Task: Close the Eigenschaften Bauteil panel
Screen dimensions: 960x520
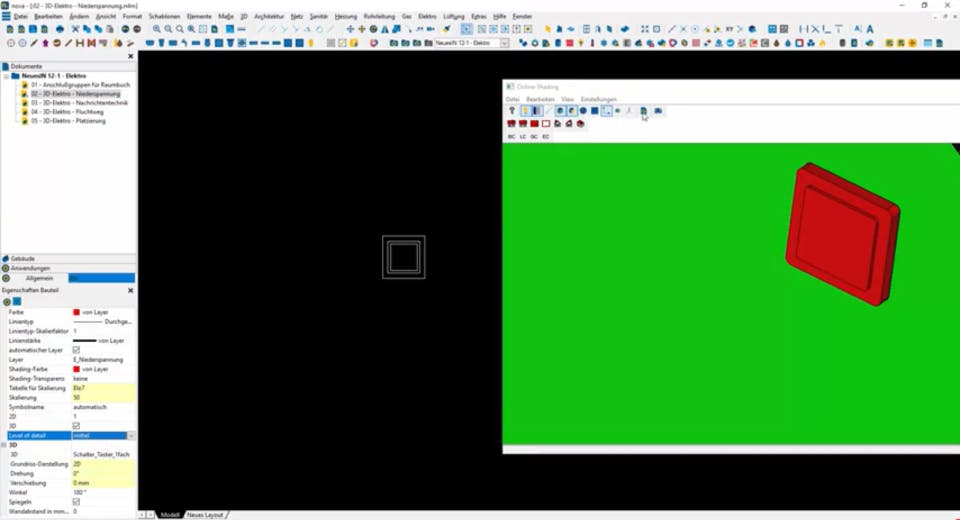Action: pyautogui.click(x=130, y=290)
